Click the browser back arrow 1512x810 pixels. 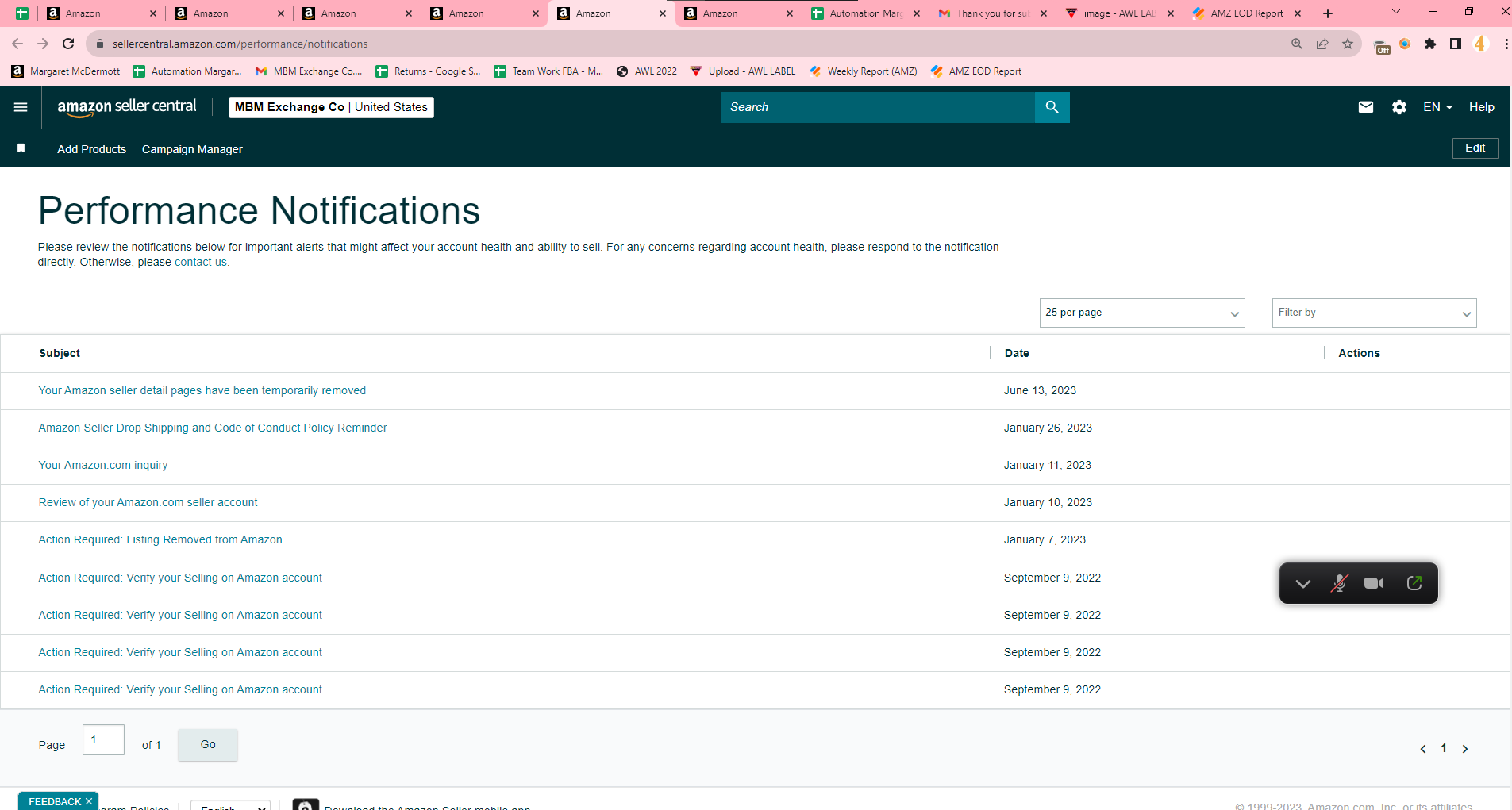pos(17,44)
